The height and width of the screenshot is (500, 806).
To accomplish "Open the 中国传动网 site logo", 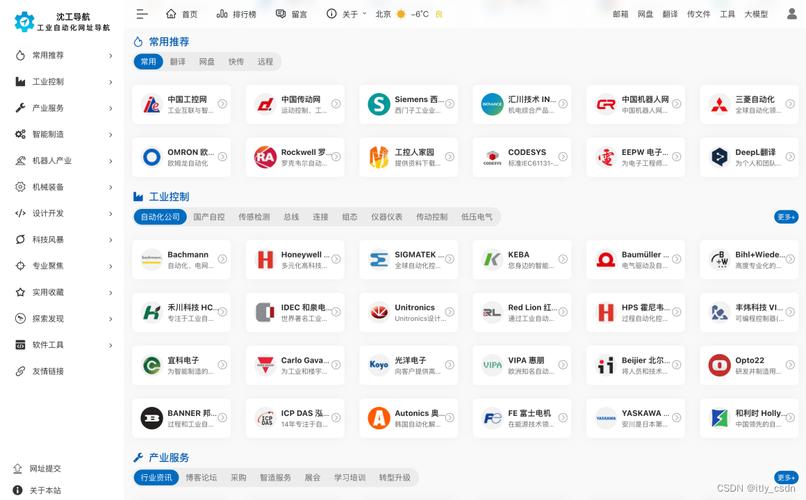I will (x=265, y=104).
